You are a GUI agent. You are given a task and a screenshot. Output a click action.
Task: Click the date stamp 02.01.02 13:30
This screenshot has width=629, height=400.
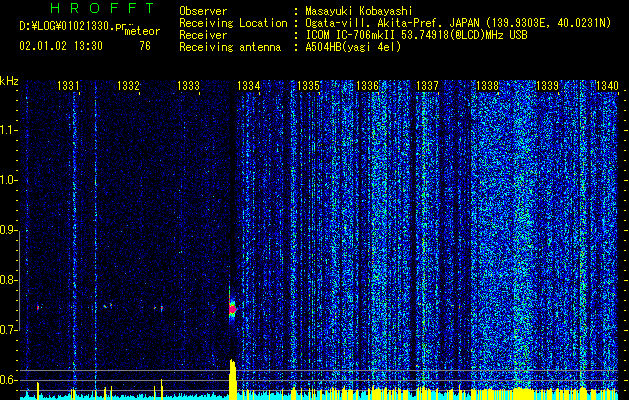(61, 46)
